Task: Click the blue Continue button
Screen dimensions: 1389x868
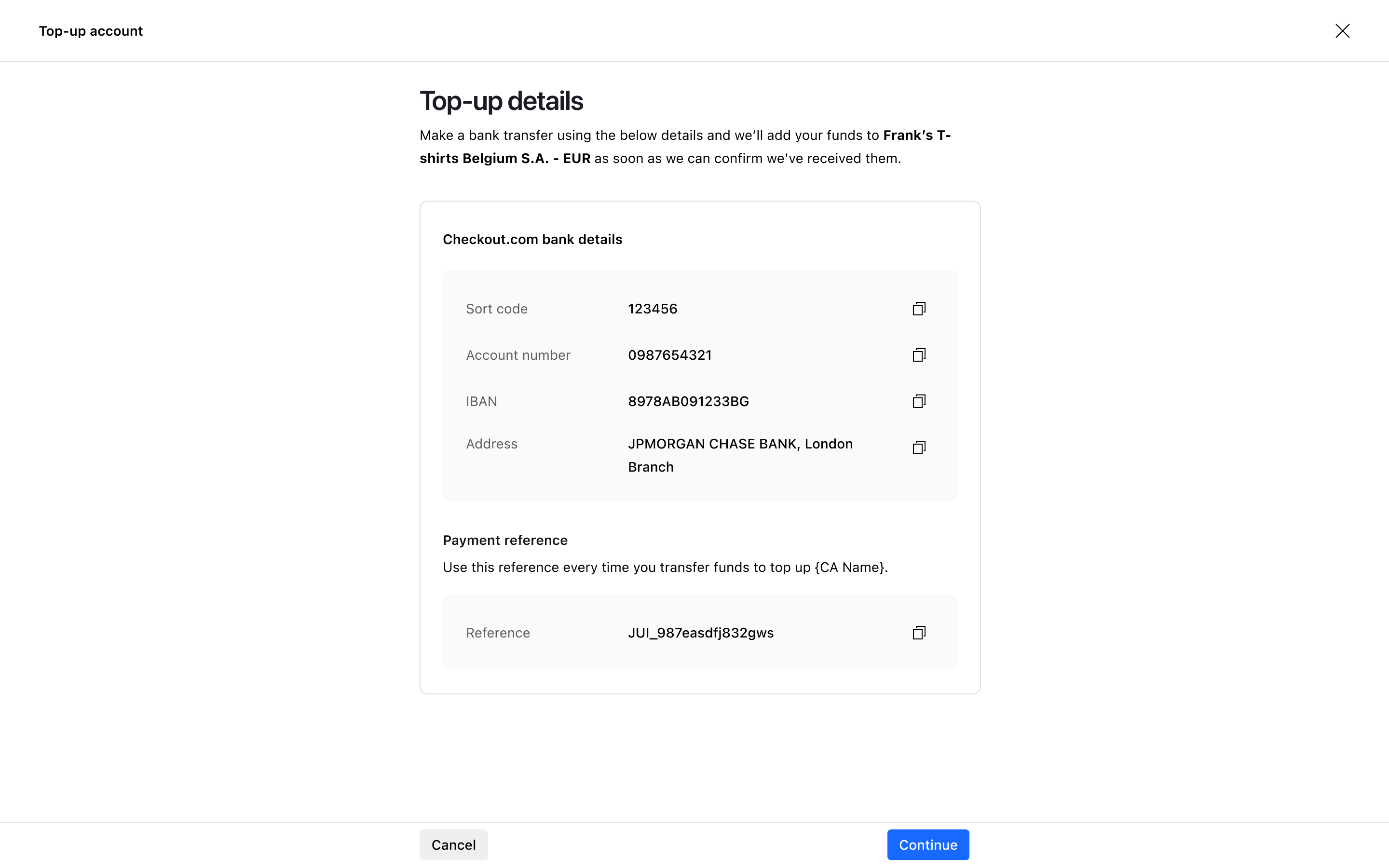Action: point(928,844)
